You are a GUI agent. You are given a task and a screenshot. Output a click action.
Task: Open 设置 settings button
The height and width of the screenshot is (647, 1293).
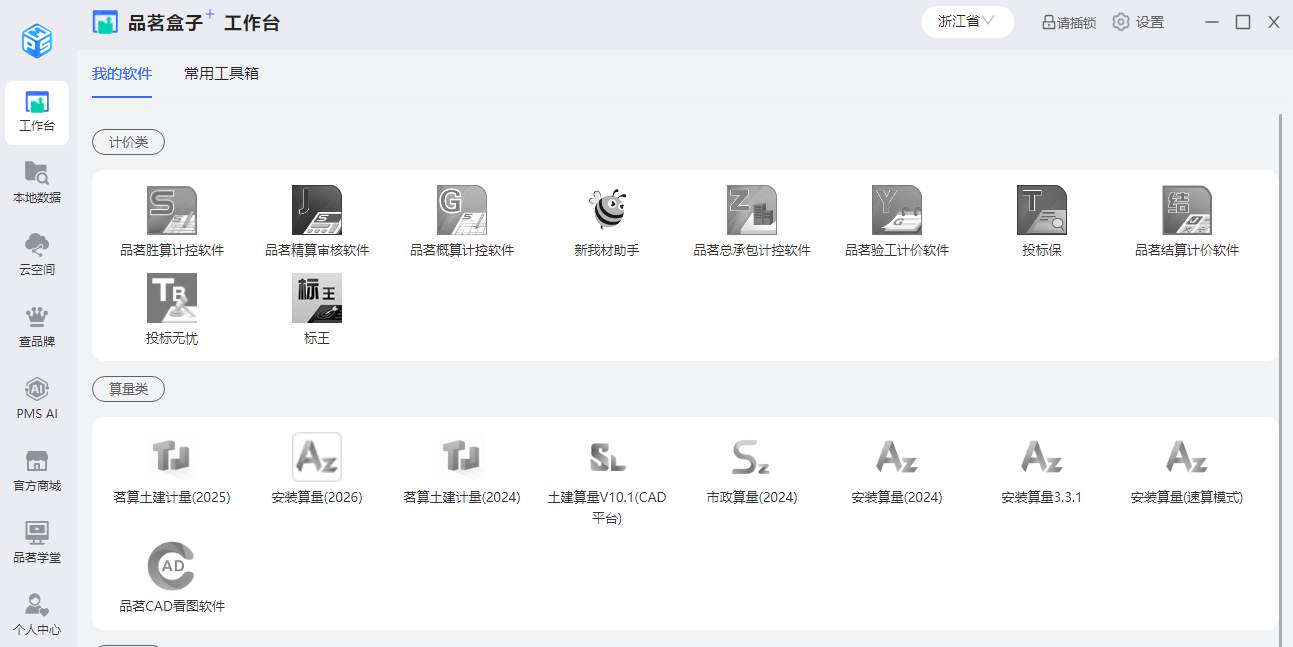tap(1138, 22)
